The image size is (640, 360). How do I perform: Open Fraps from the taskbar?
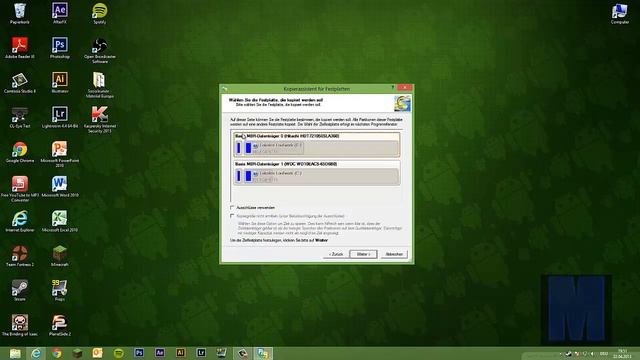[222, 353]
